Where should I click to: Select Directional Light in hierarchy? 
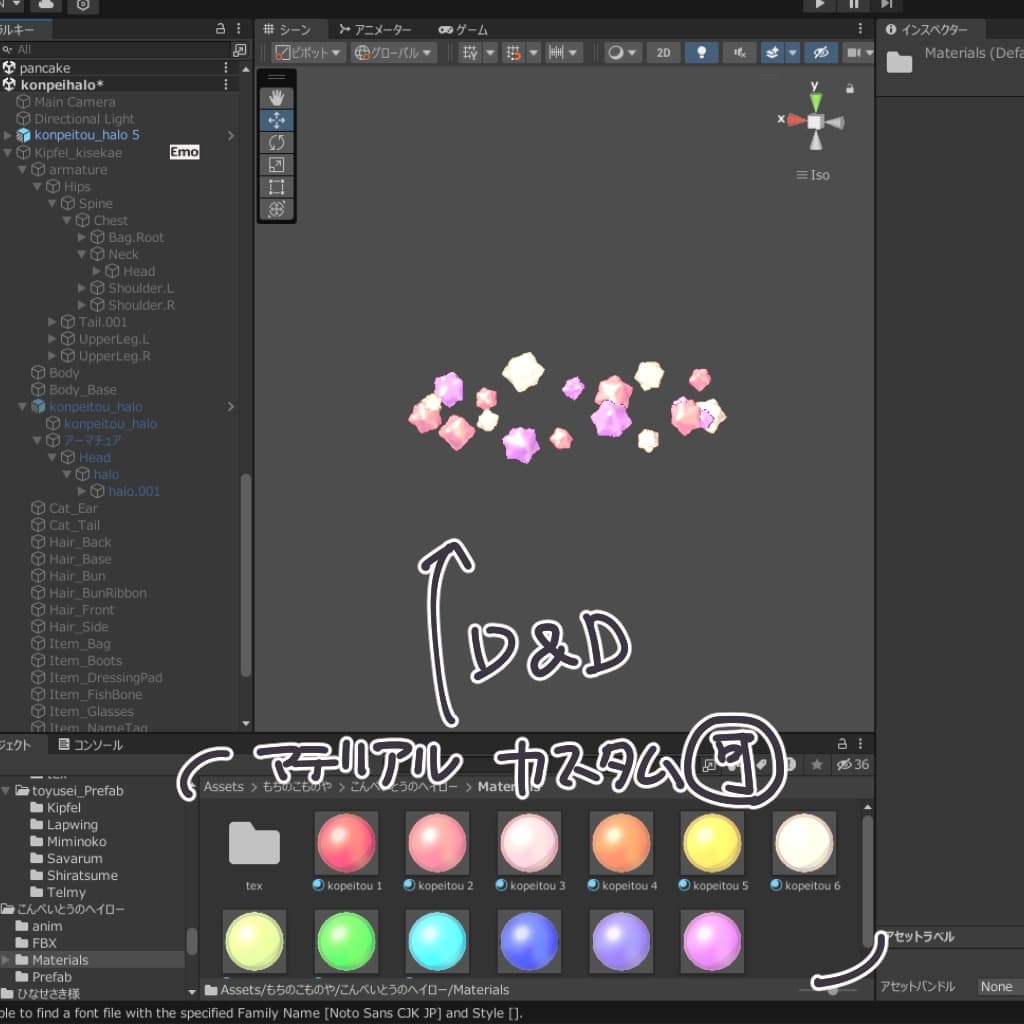pyautogui.click(x=84, y=119)
